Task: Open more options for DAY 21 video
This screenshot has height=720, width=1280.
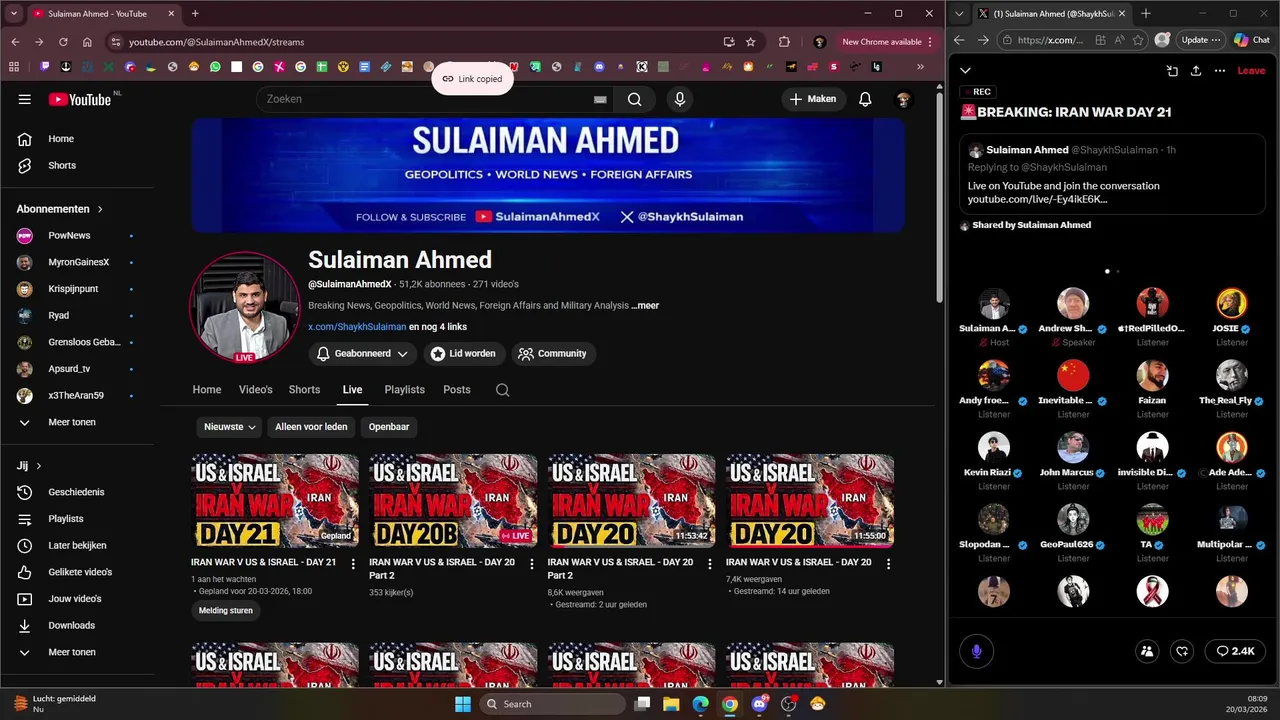Action: 353,564
